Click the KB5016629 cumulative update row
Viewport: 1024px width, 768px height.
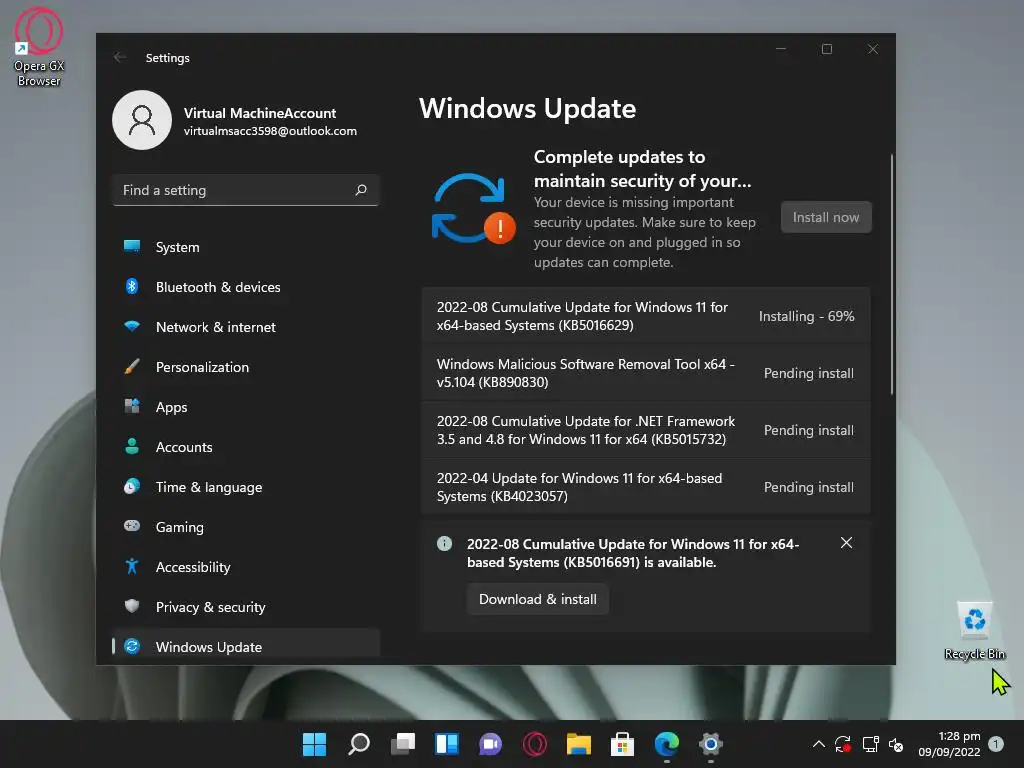[646, 315]
